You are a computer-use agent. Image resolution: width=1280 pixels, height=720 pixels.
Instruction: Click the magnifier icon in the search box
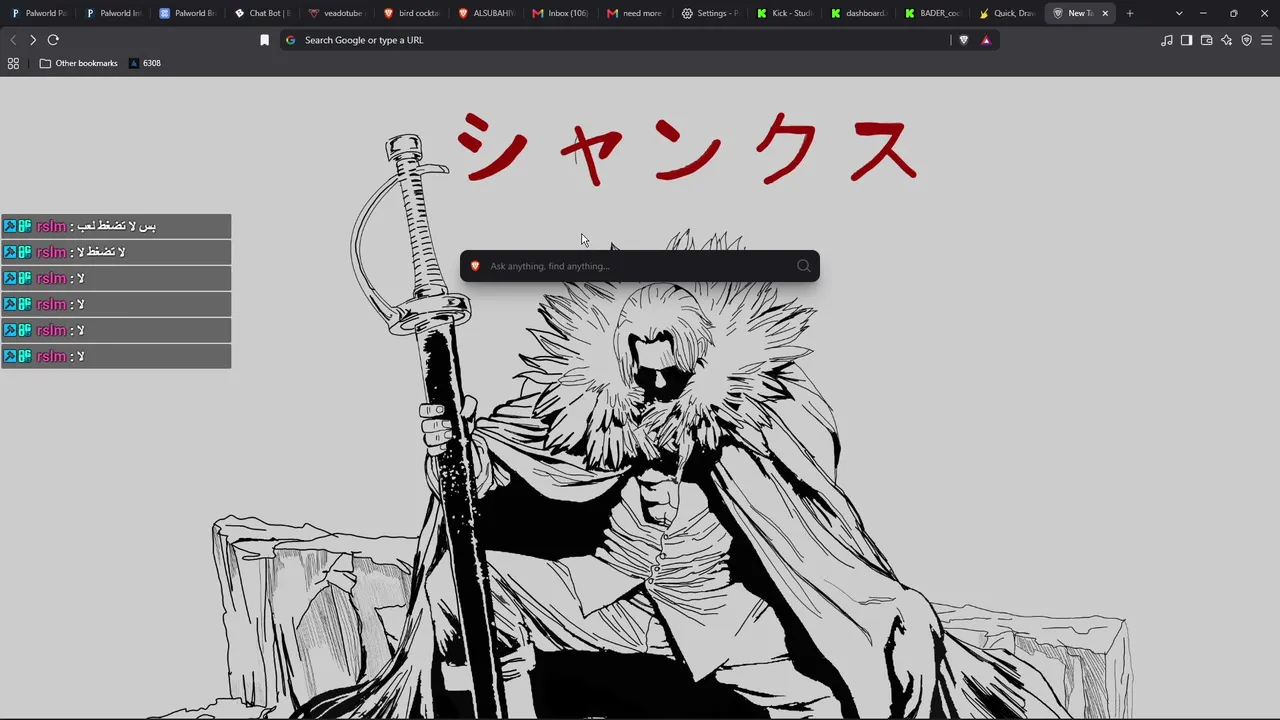tap(804, 266)
